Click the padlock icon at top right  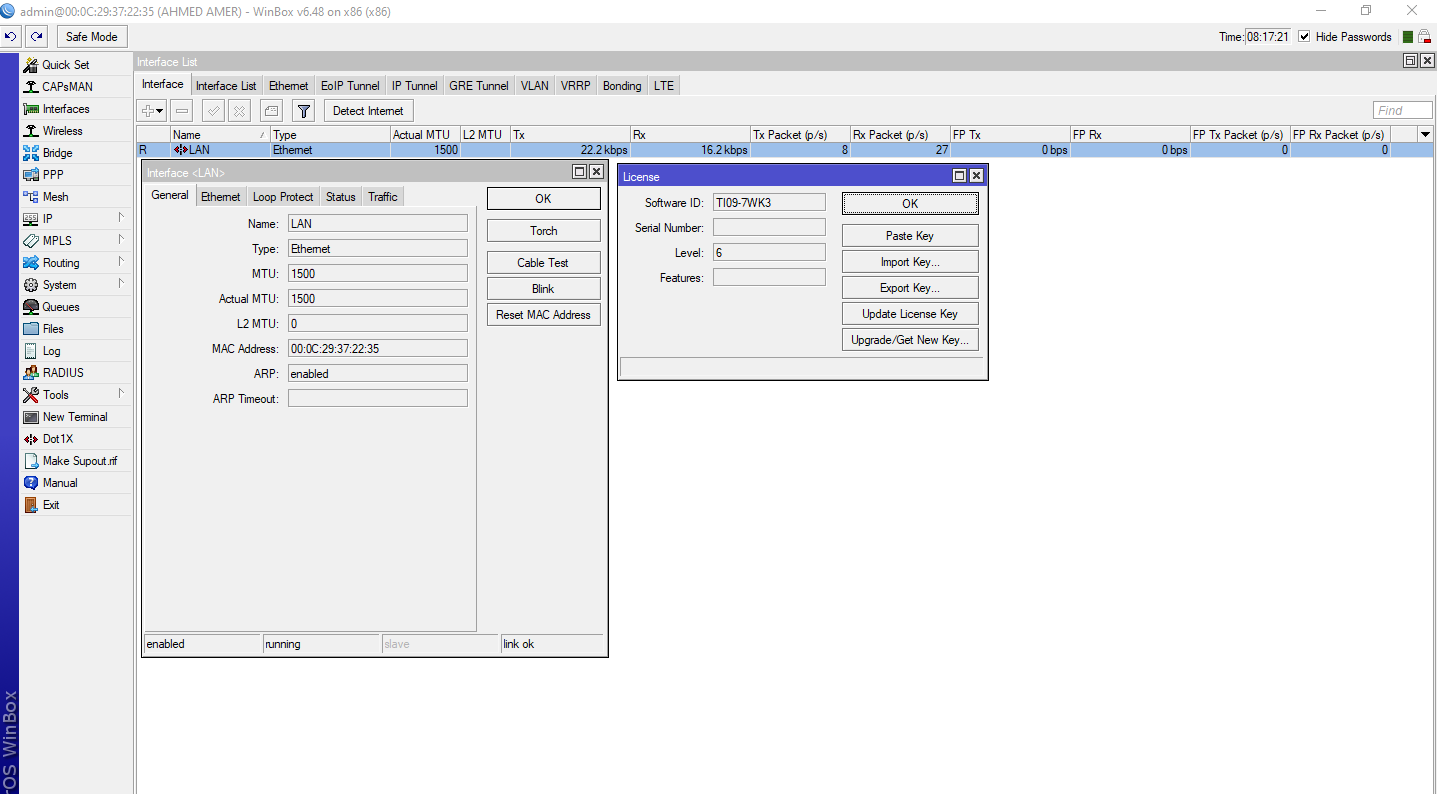coord(1424,37)
